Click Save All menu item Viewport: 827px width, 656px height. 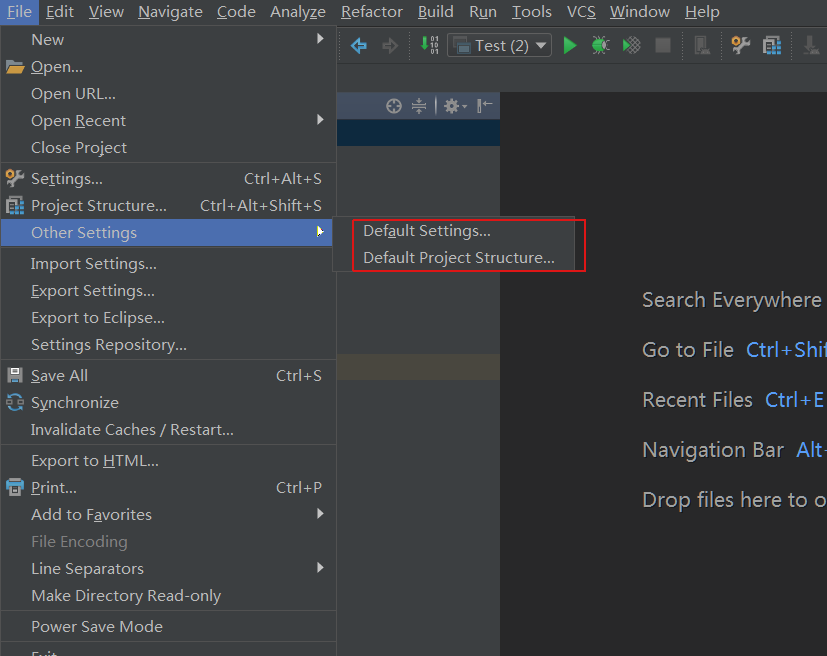coord(168,376)
